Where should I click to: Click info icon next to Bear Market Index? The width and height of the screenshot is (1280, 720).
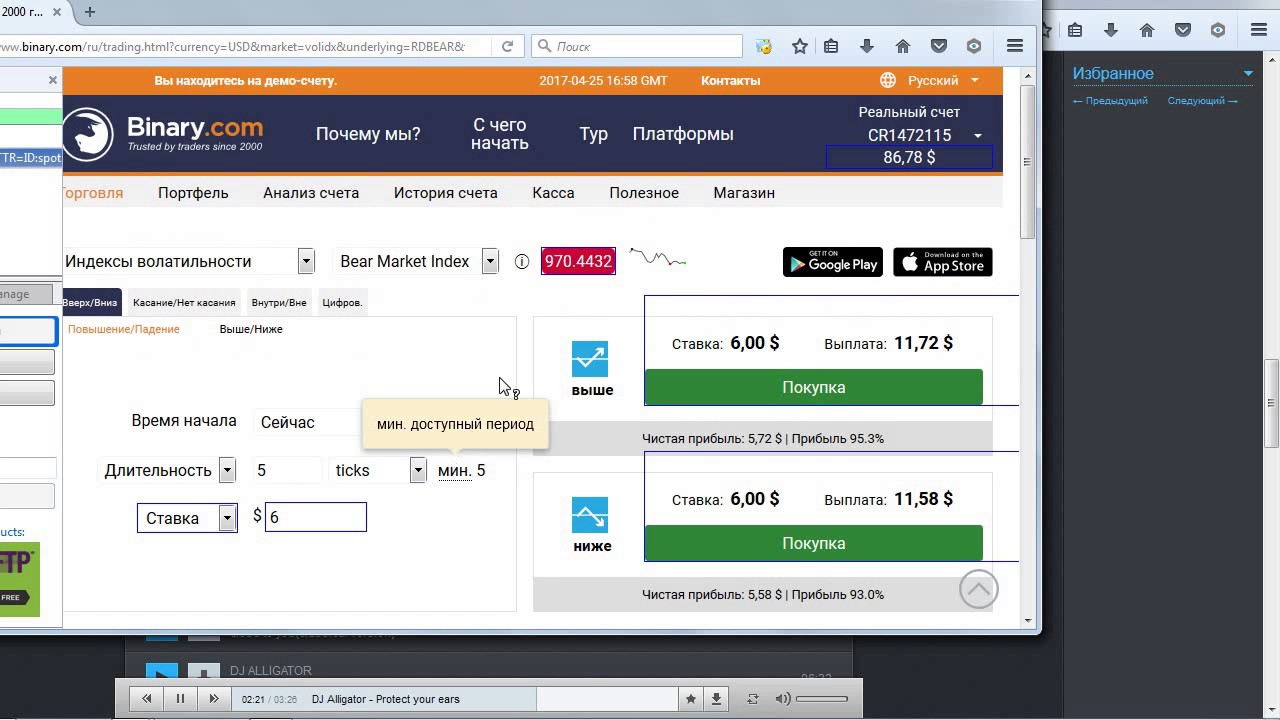pyautogui.click(x=522, y=262)
